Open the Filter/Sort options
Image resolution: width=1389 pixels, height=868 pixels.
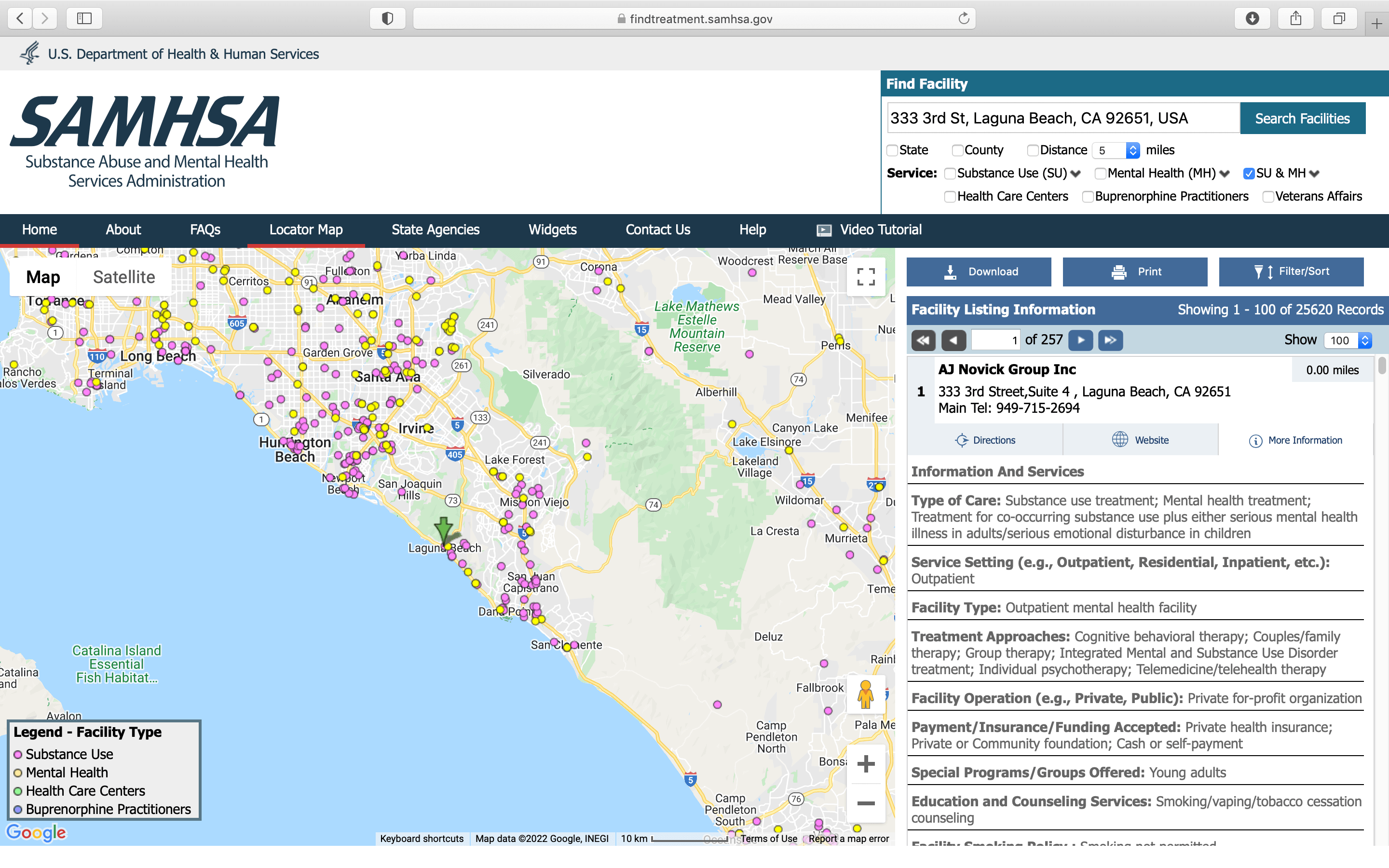(1292, 271)
